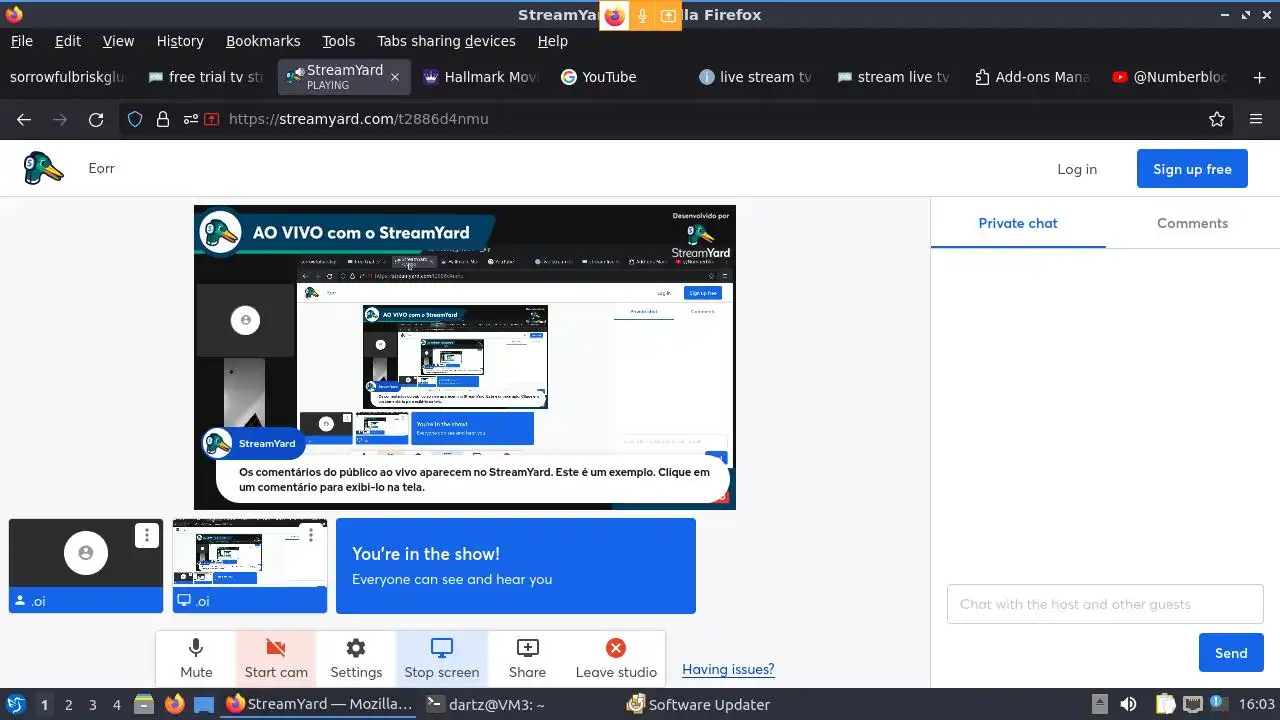The height and width of the screenshot is (720, 1280).
Task: Open the Bookmarks menu
Action: coord(263,41)
